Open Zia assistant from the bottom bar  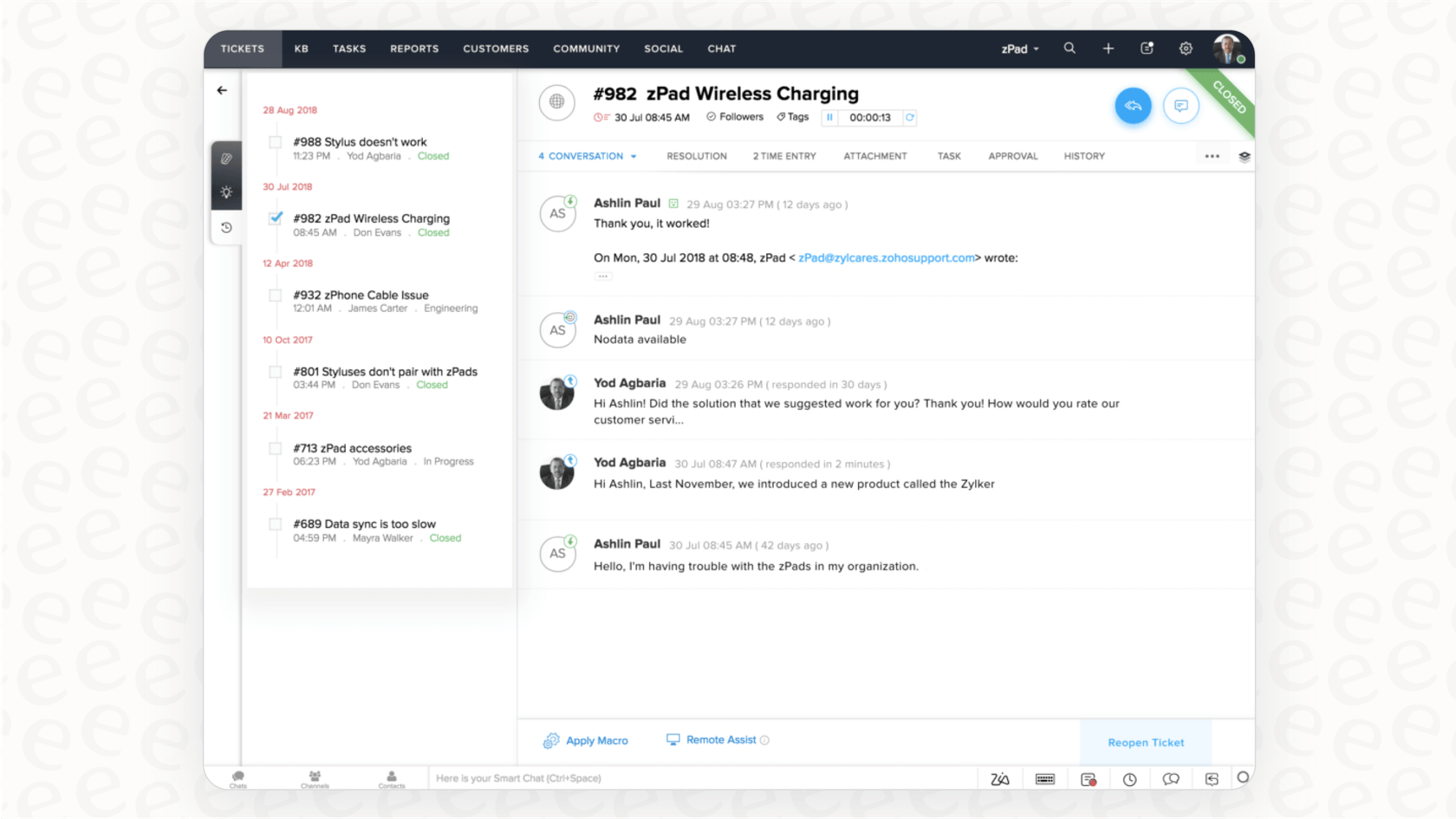point(999,778)
